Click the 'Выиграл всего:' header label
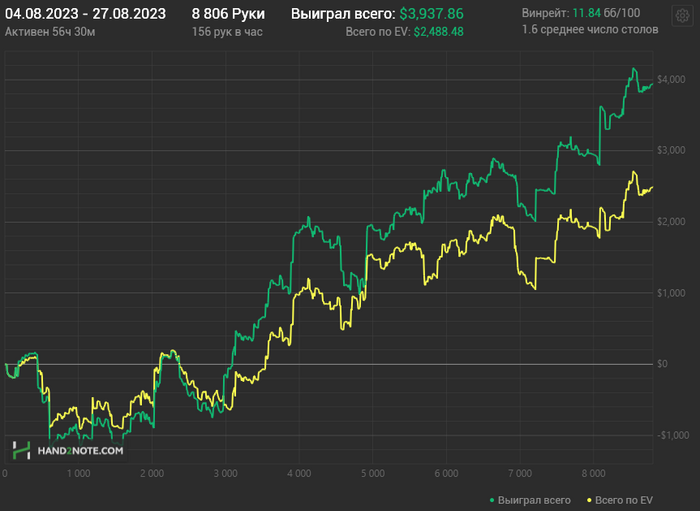Screen dimensions: 700x511 point(343,14)
